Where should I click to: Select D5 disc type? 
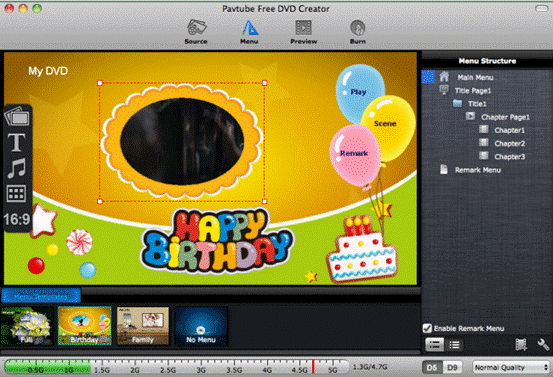point(432,367)
